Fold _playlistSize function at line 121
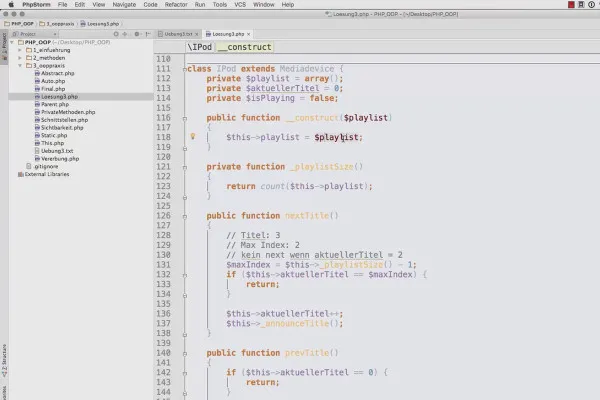This screenshot has height=400, width=600. (x=185, y=167)
